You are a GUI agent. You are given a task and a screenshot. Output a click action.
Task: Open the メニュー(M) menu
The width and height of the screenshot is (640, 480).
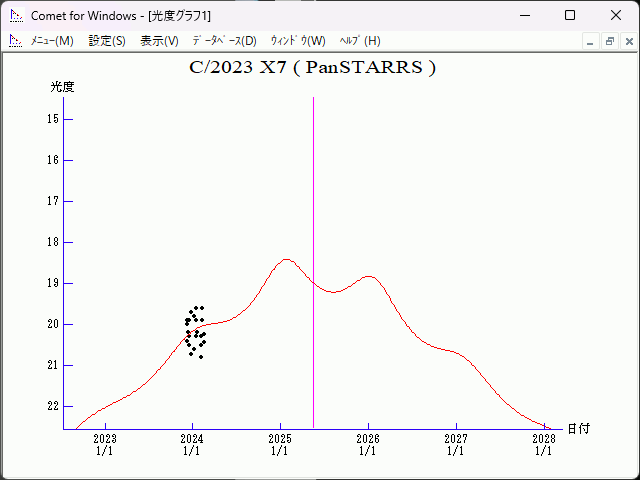52,41
